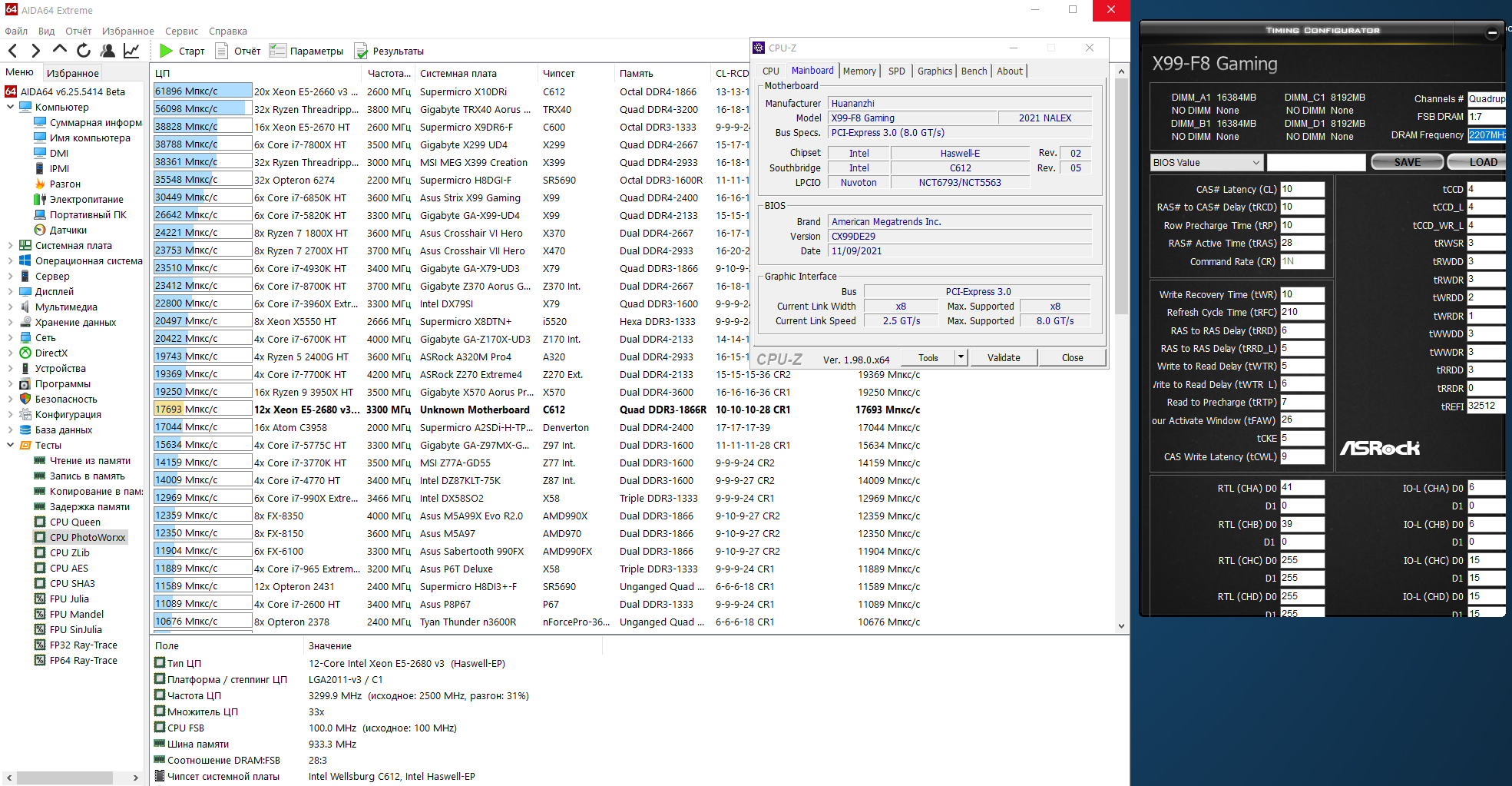Image resolution: width=1512 pixels, height=786 pixels.
Task: Click the Close button in CPU-Z
Action: click(x=1072, y=357)
